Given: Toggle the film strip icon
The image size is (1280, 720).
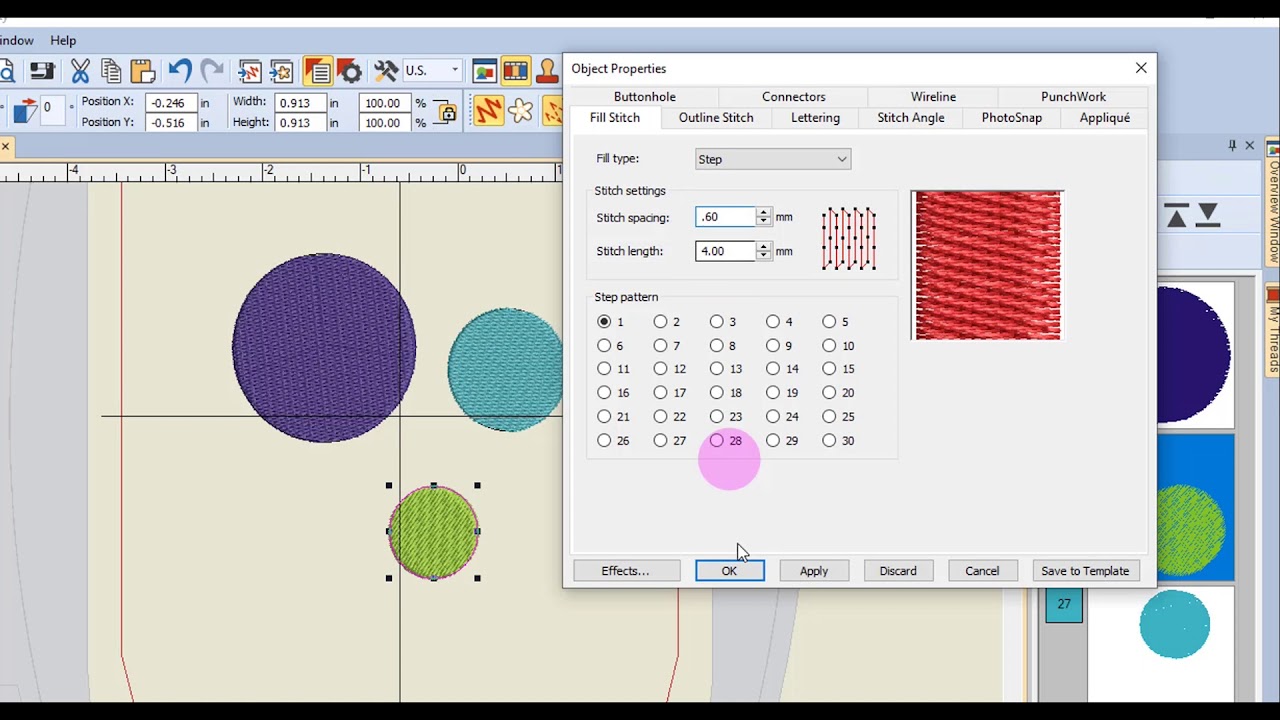Looking at the screenshot, I should click(x=516, y=71).
